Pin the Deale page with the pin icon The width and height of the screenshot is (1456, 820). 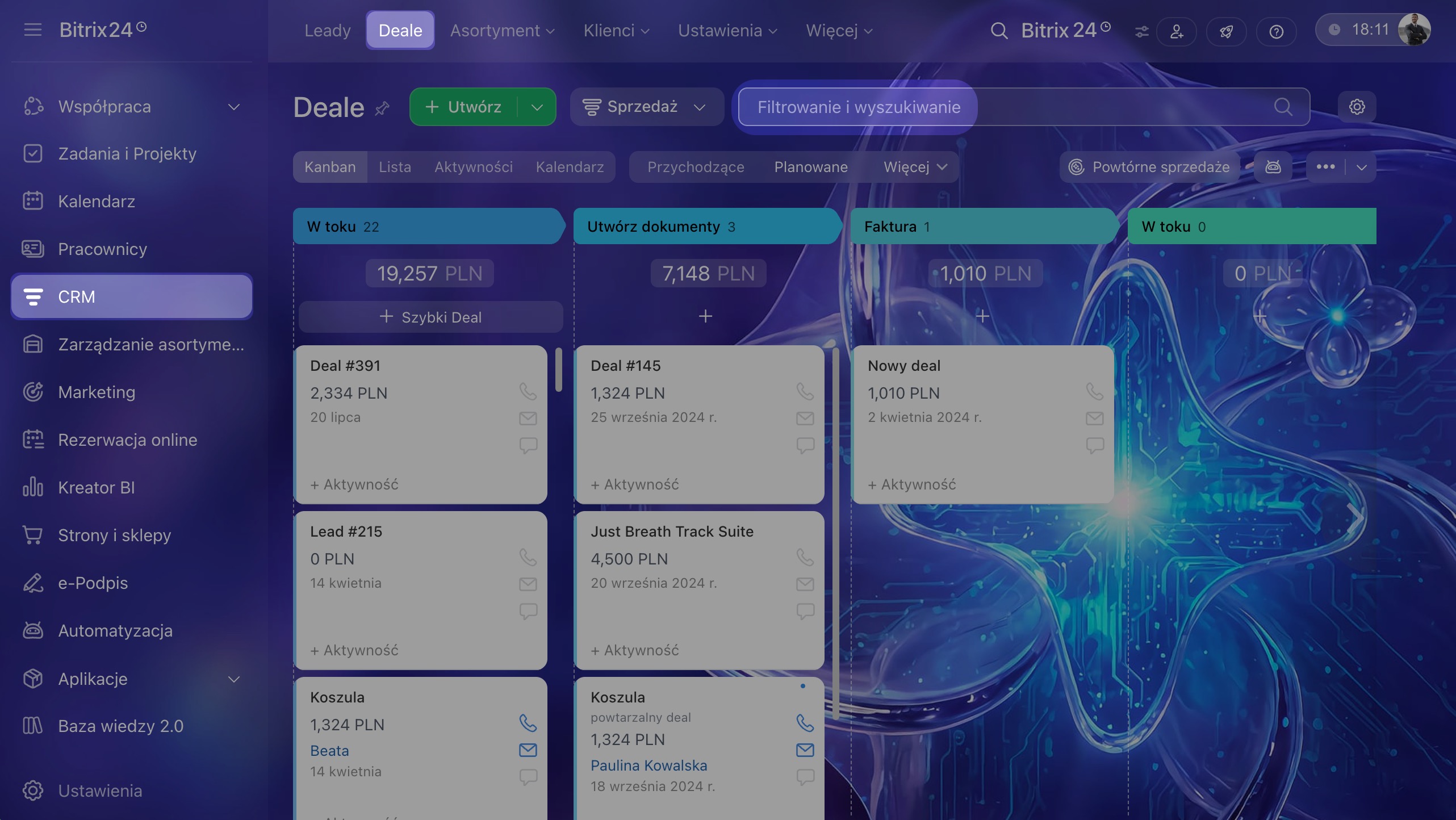pyautogui.click(x=382, y=107)
